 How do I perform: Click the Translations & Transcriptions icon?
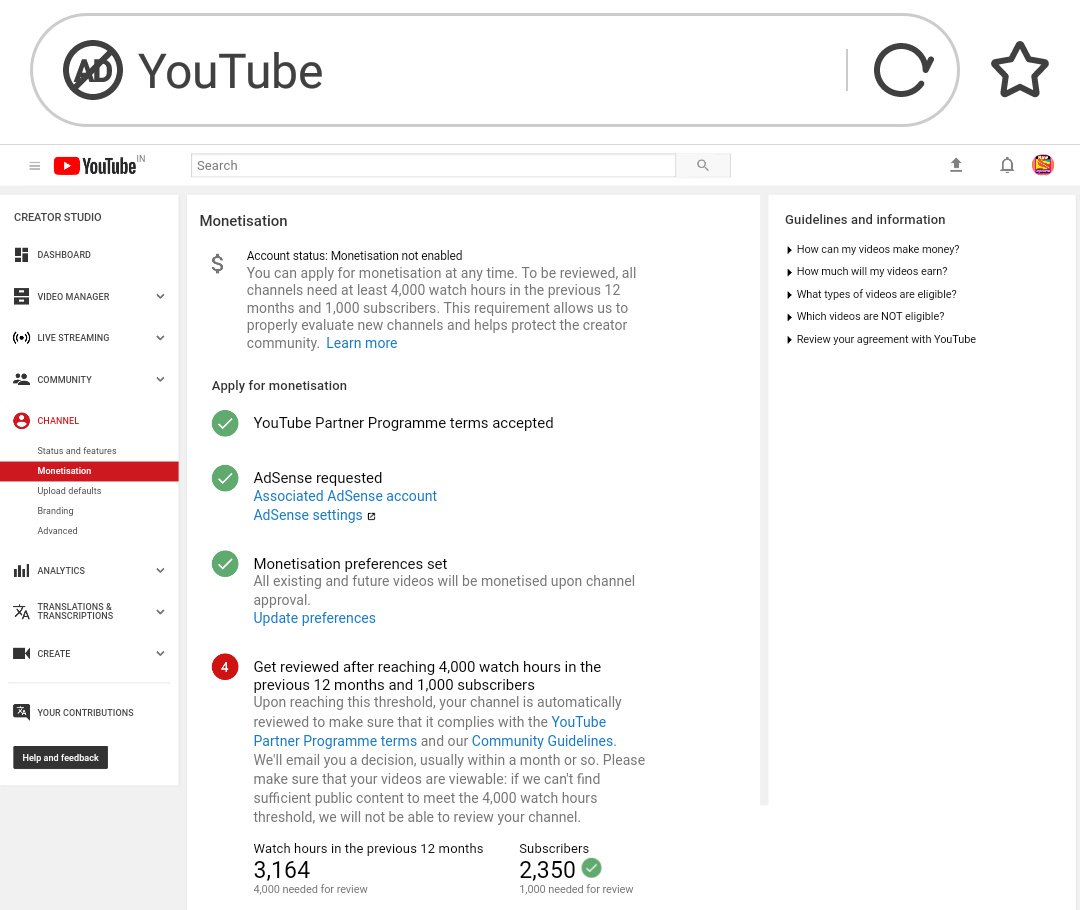click(x=21, y=612)
